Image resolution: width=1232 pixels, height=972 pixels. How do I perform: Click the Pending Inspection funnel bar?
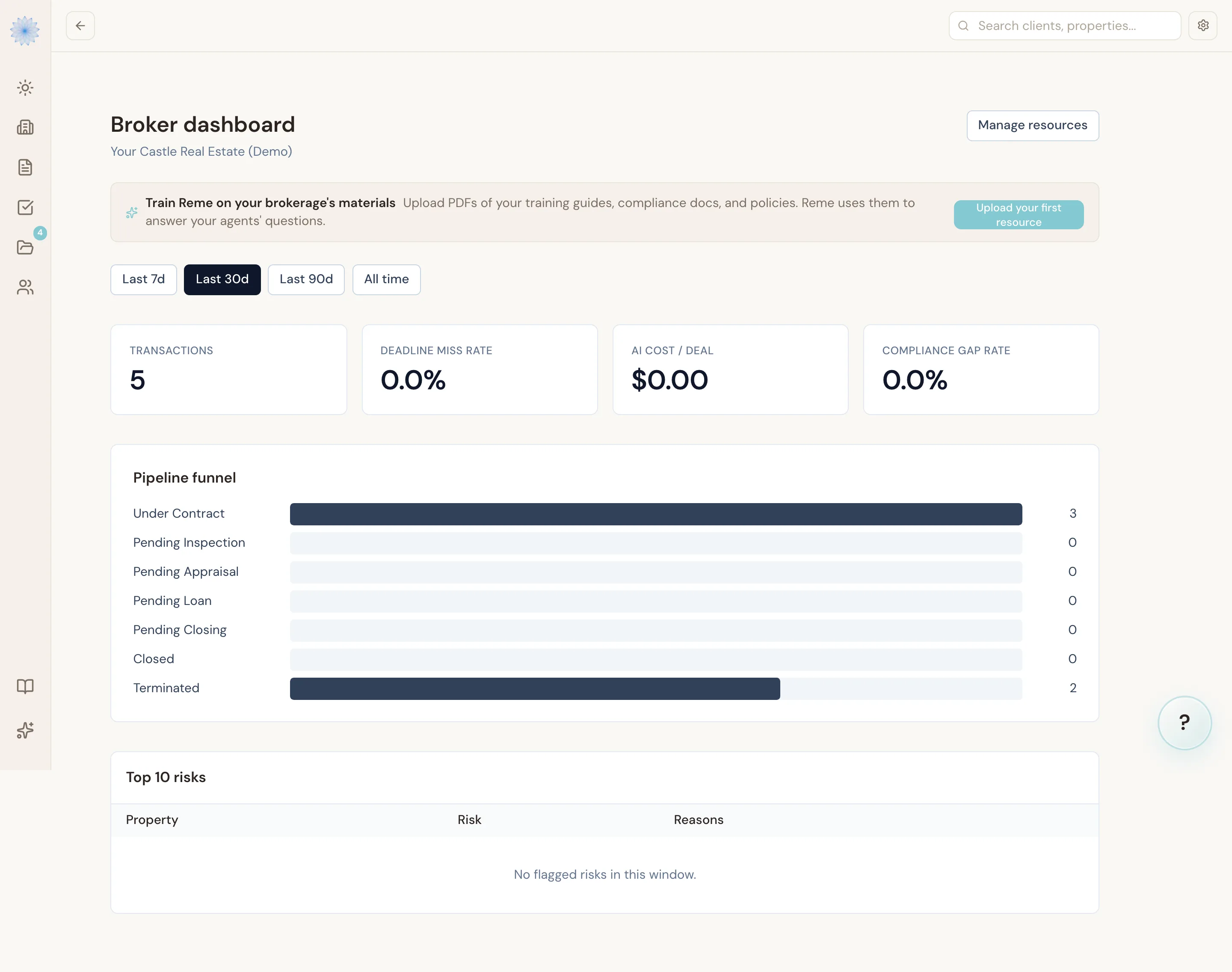[656, 543]
